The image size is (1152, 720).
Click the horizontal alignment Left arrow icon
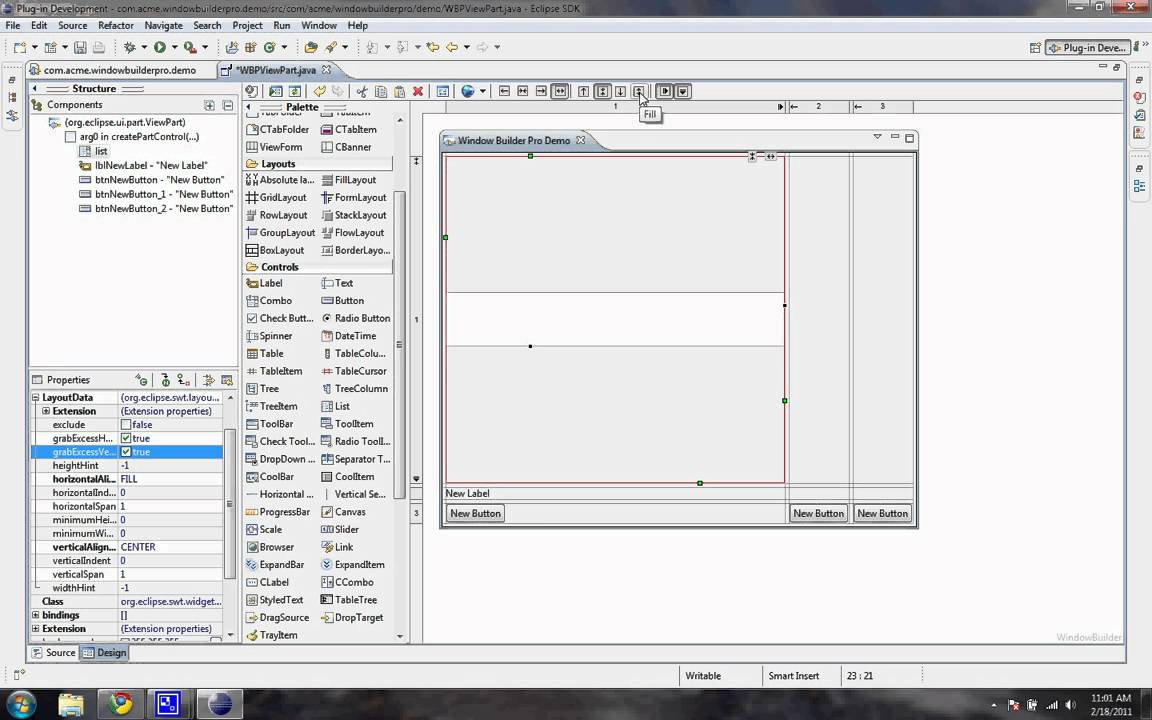504,91
